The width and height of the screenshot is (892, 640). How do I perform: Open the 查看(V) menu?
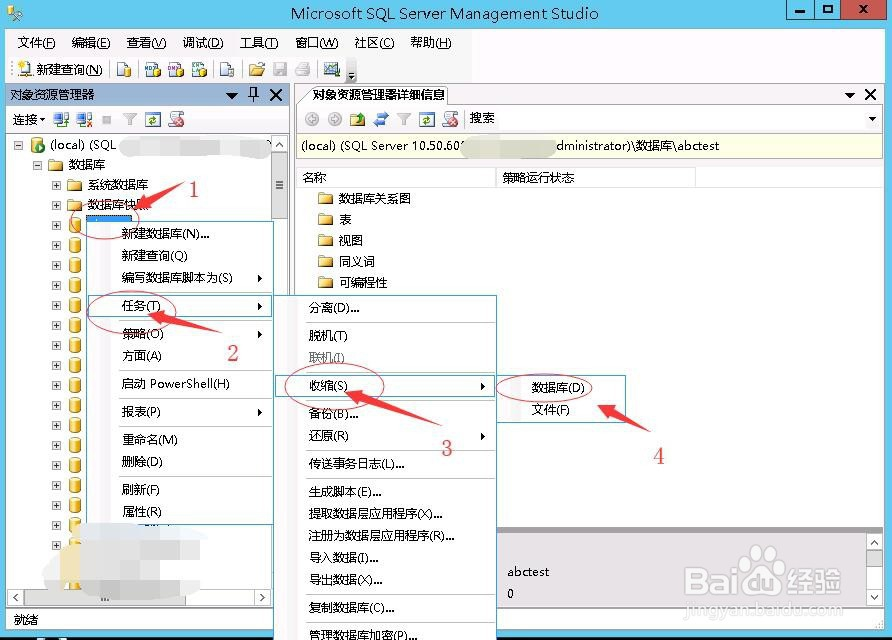[x=146, y=43]
